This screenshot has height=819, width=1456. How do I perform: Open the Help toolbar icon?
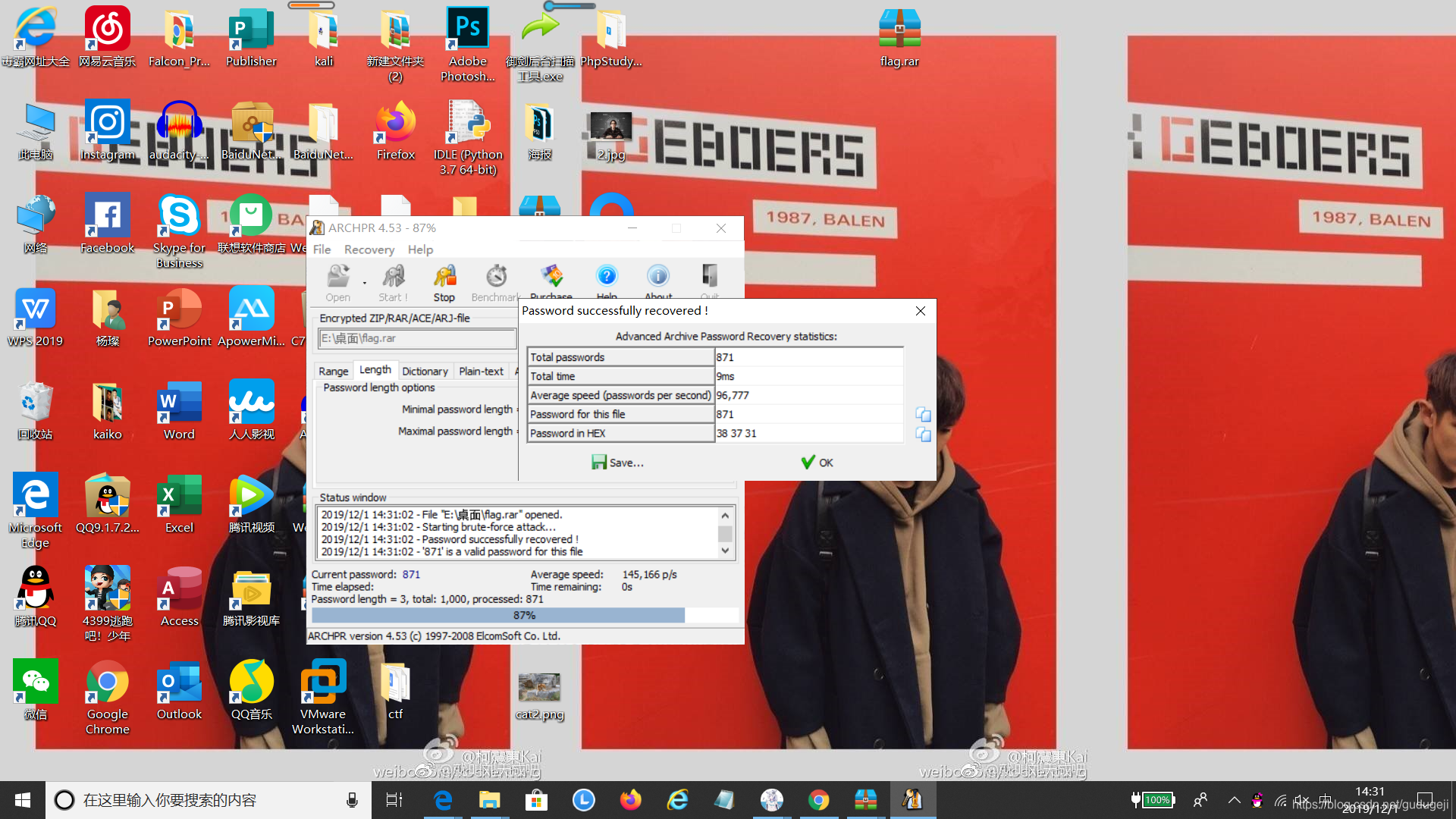pyautogui.click(x=607, y=281)
